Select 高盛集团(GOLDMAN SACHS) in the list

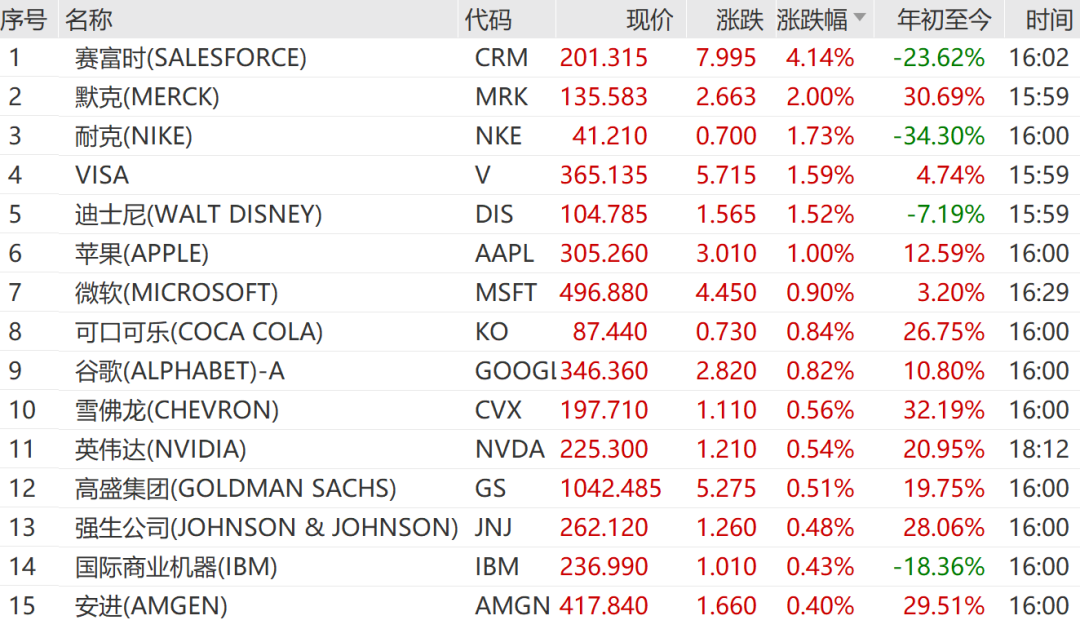click(236, 488)
